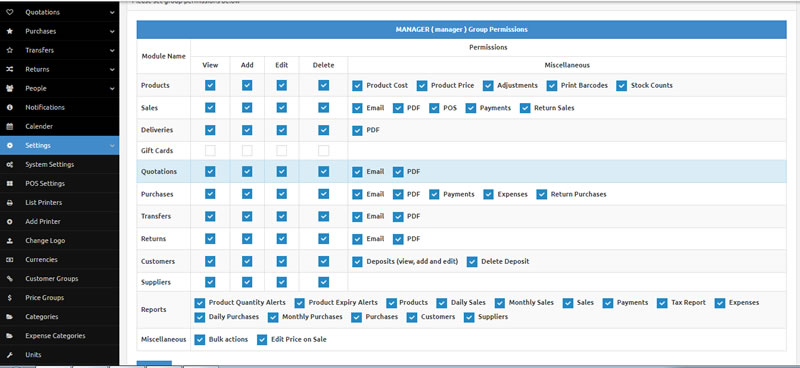Uncheck Product Cost permission checkbox
Screen dimensions: 800x368
(357, 86)
